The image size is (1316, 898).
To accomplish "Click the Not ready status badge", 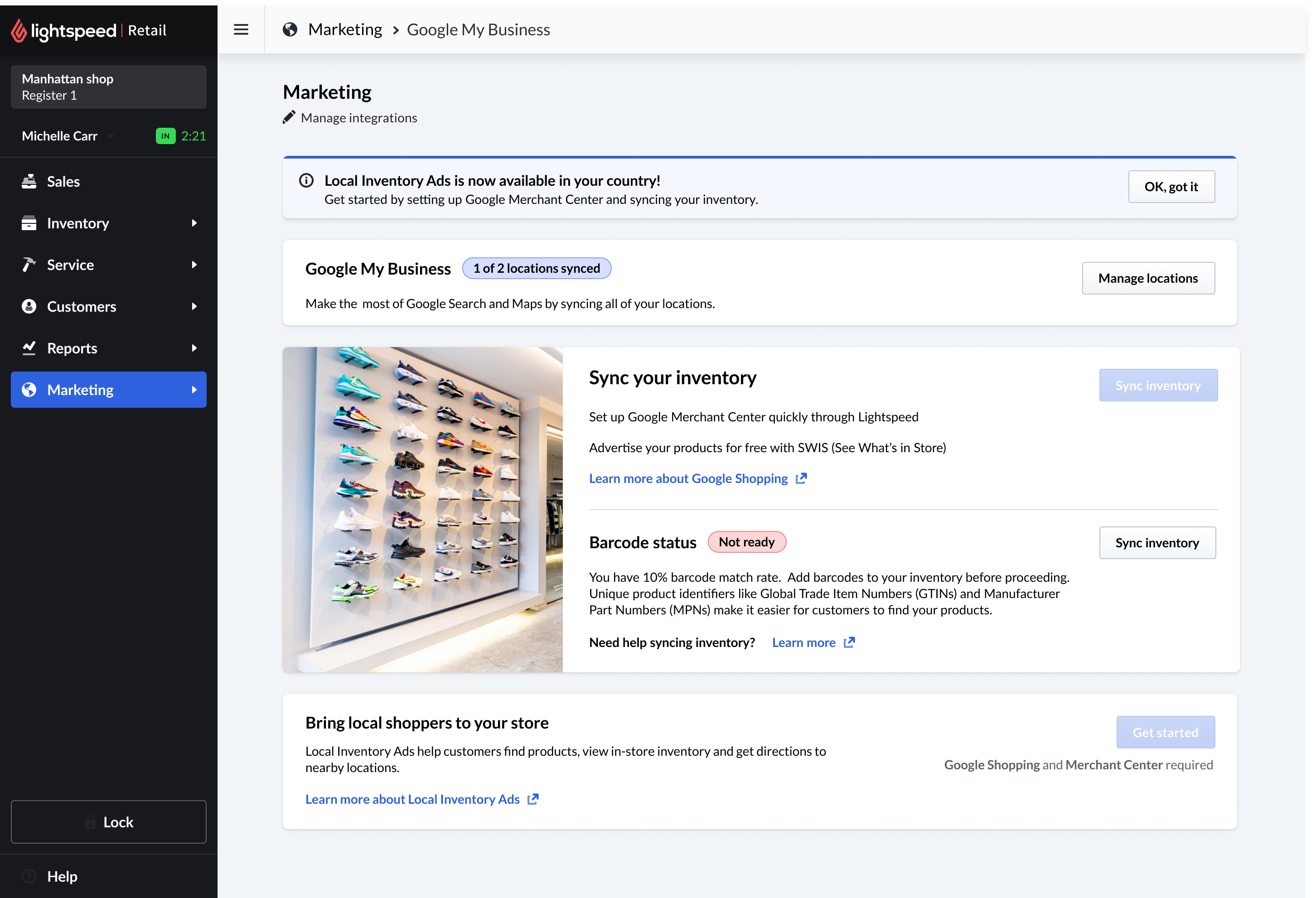I will coord(746,542).
